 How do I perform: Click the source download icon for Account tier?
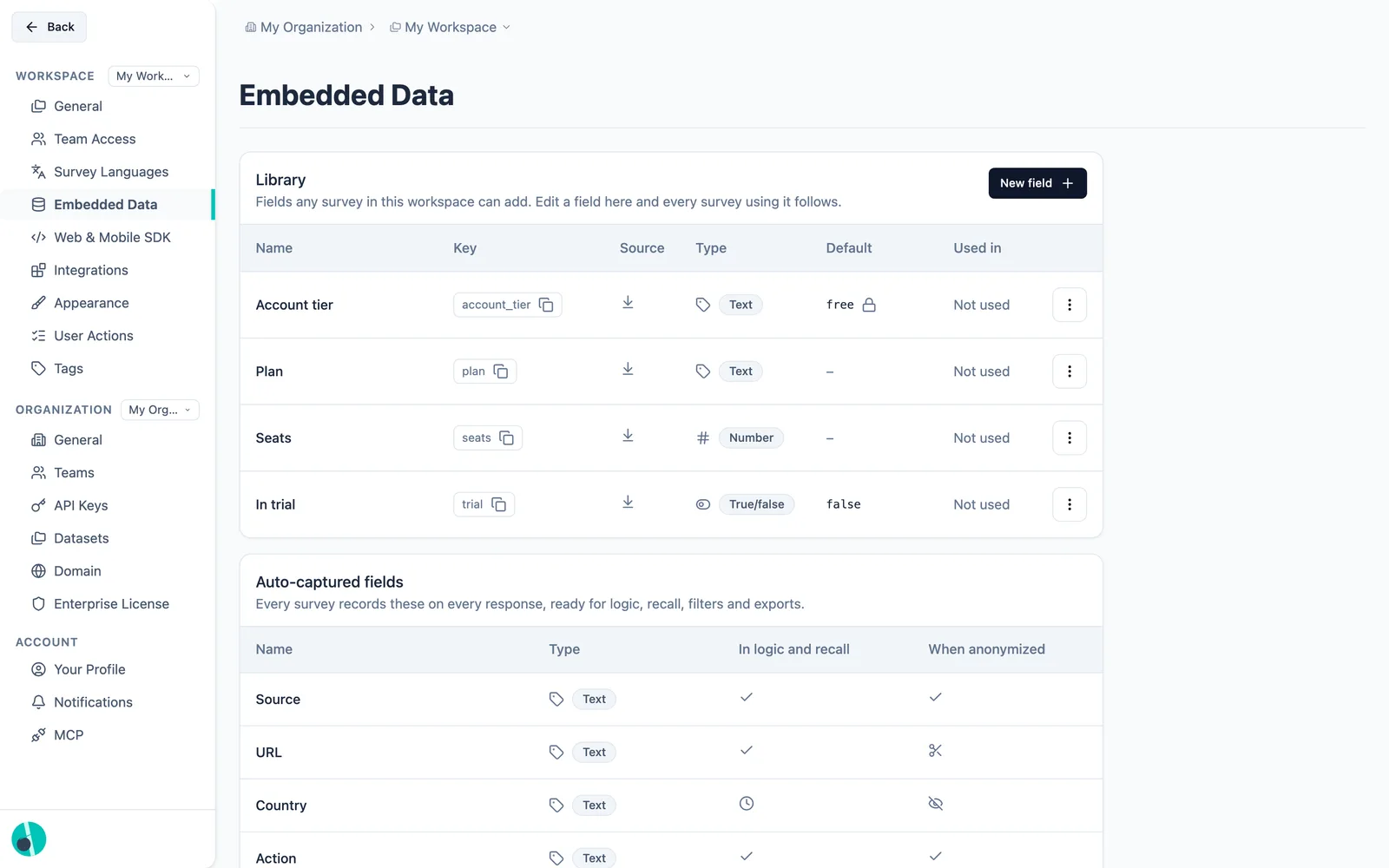pyautogui.click(x=628, y=303)
